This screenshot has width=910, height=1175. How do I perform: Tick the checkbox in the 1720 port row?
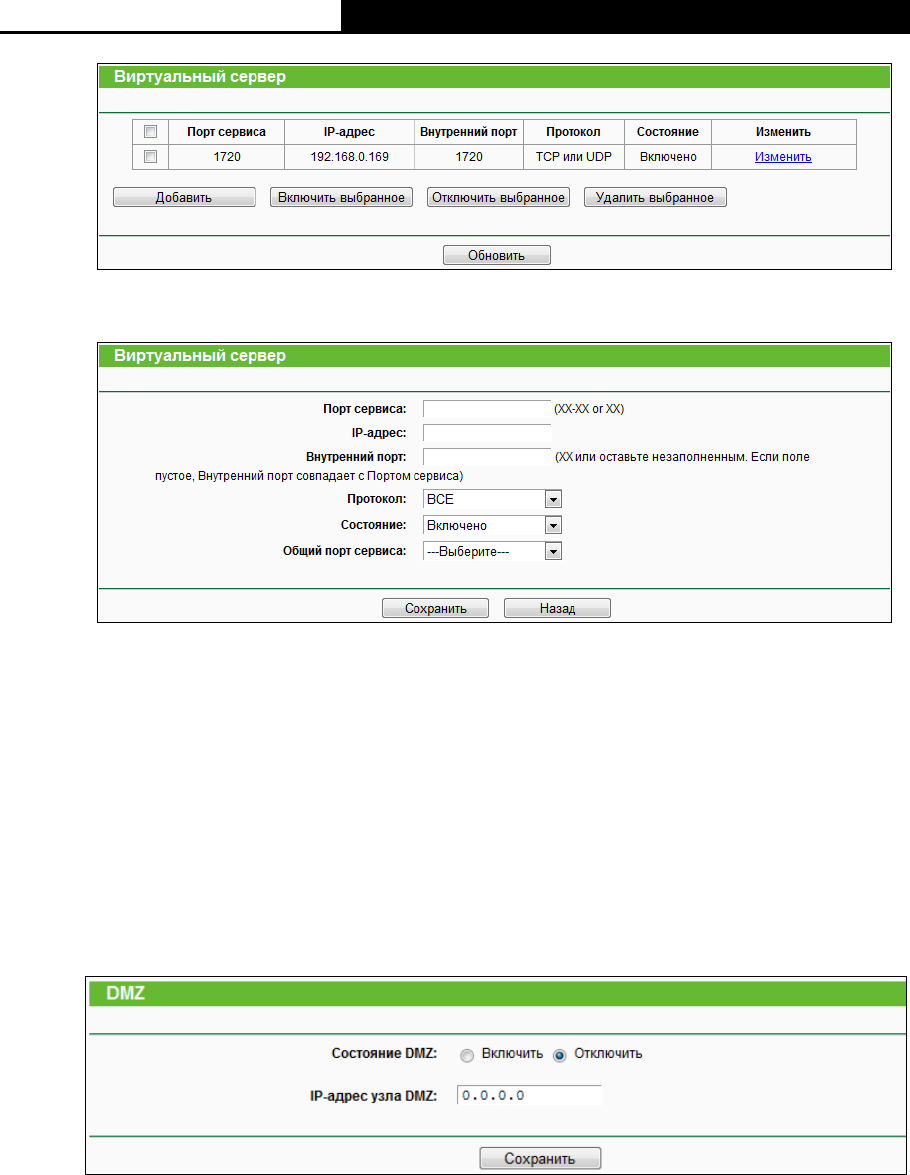[x=151, y=157]
